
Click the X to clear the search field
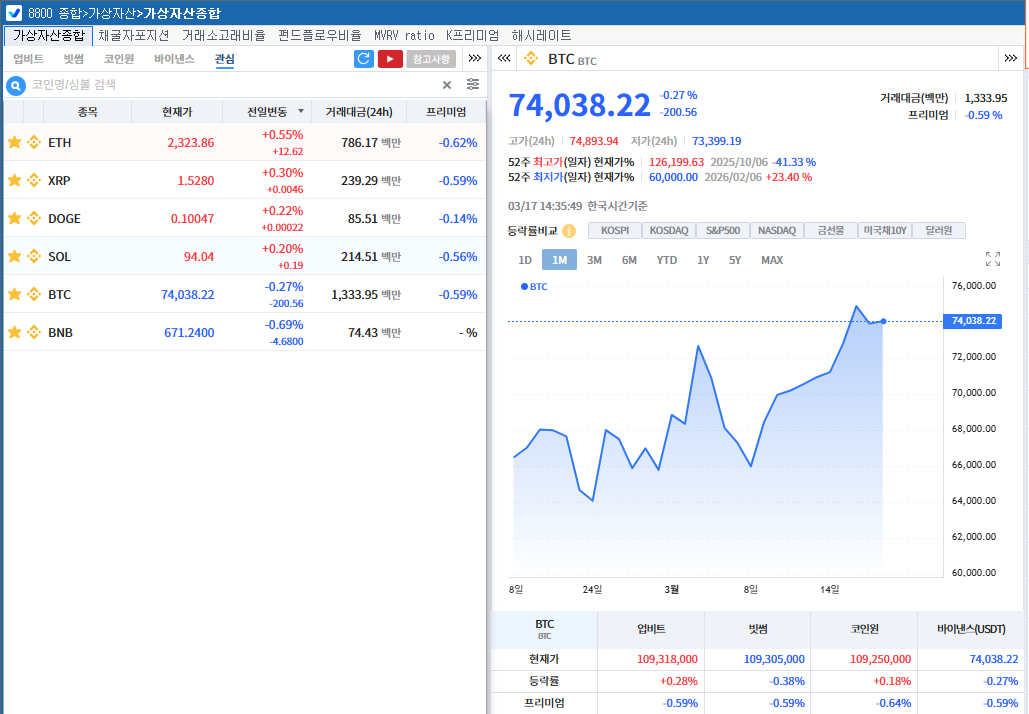click(447, 84)
